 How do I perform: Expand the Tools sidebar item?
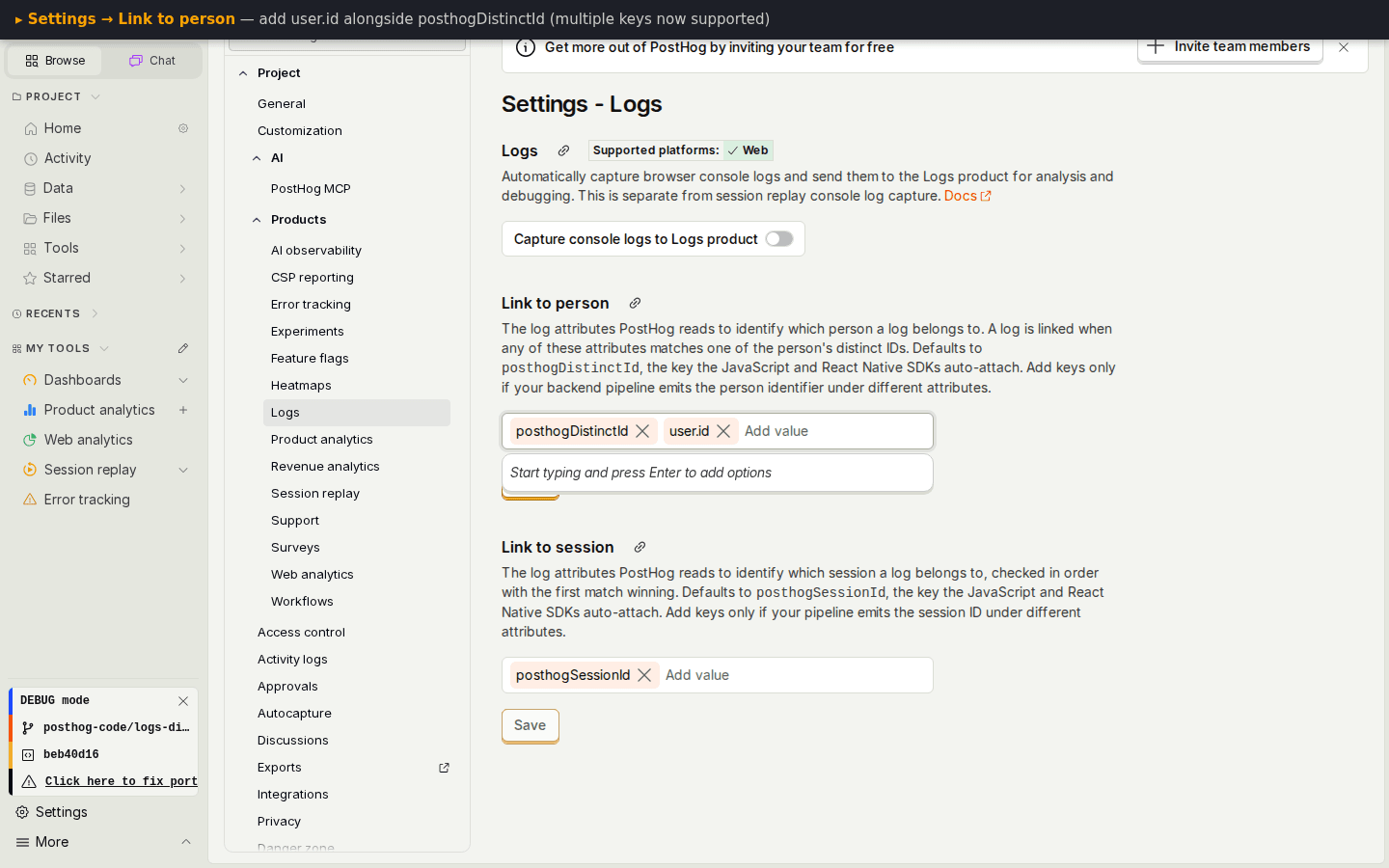click(x=183, y=249)
